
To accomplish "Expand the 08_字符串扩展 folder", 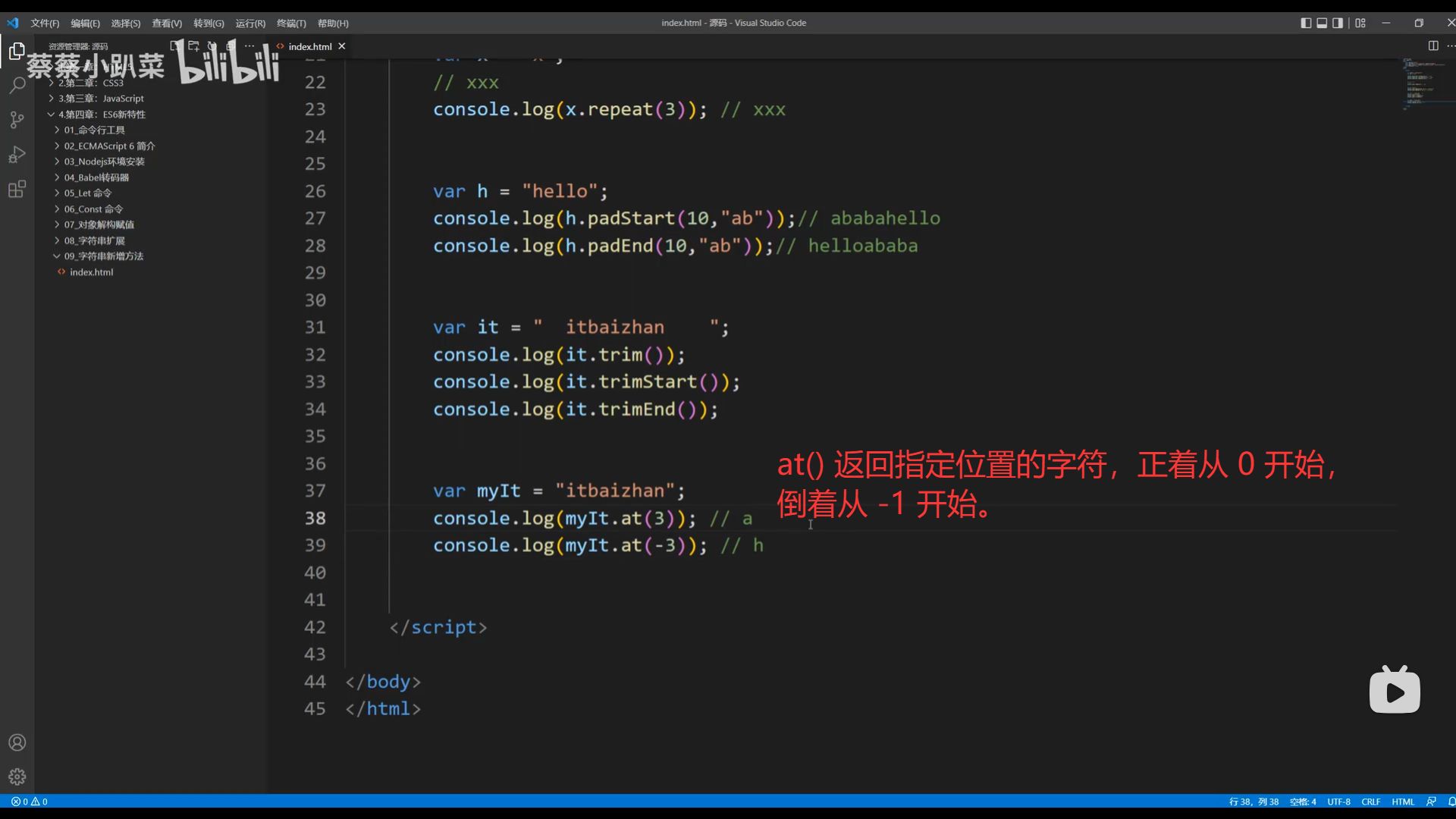I will pyautogui.click(x=94, y=240).
